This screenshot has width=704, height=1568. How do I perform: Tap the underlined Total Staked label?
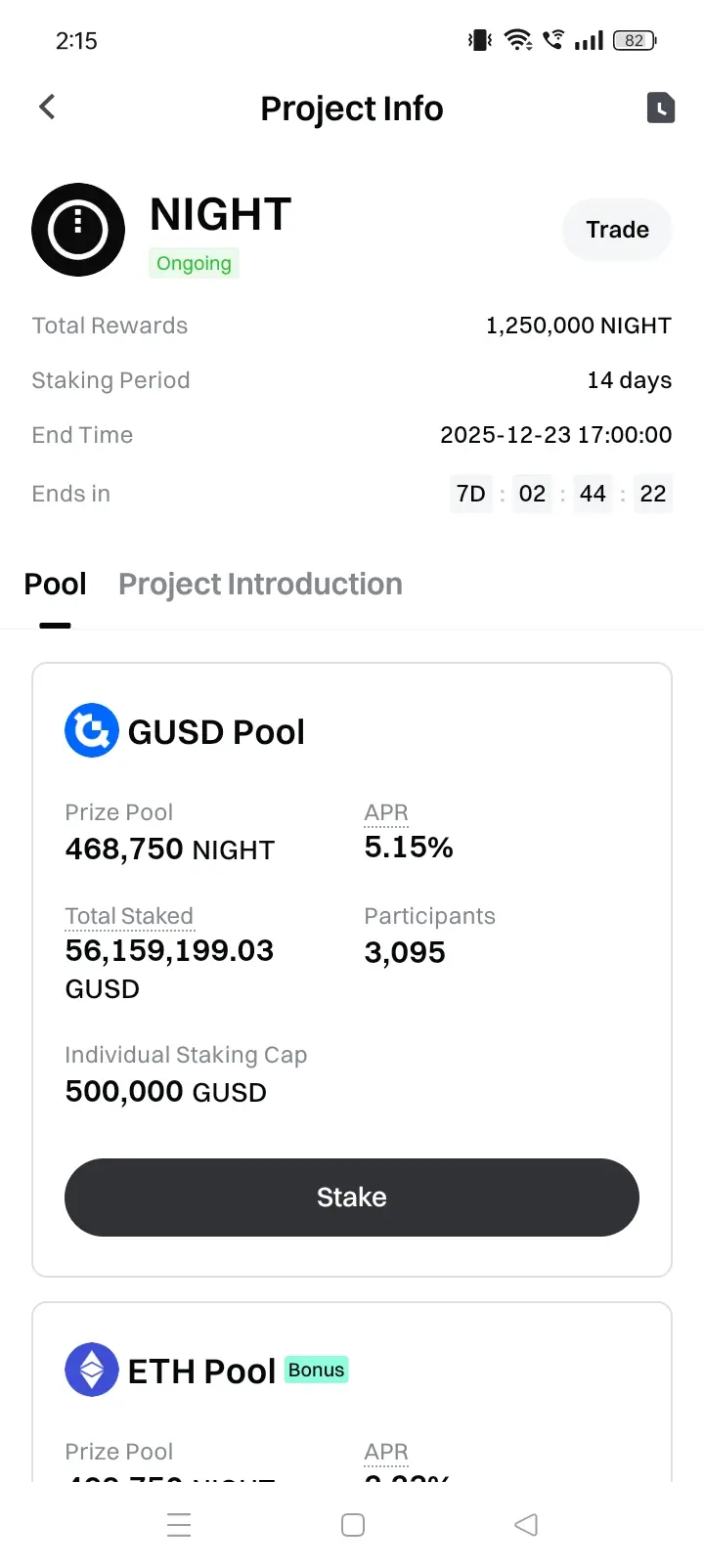[x=129, y=917]
